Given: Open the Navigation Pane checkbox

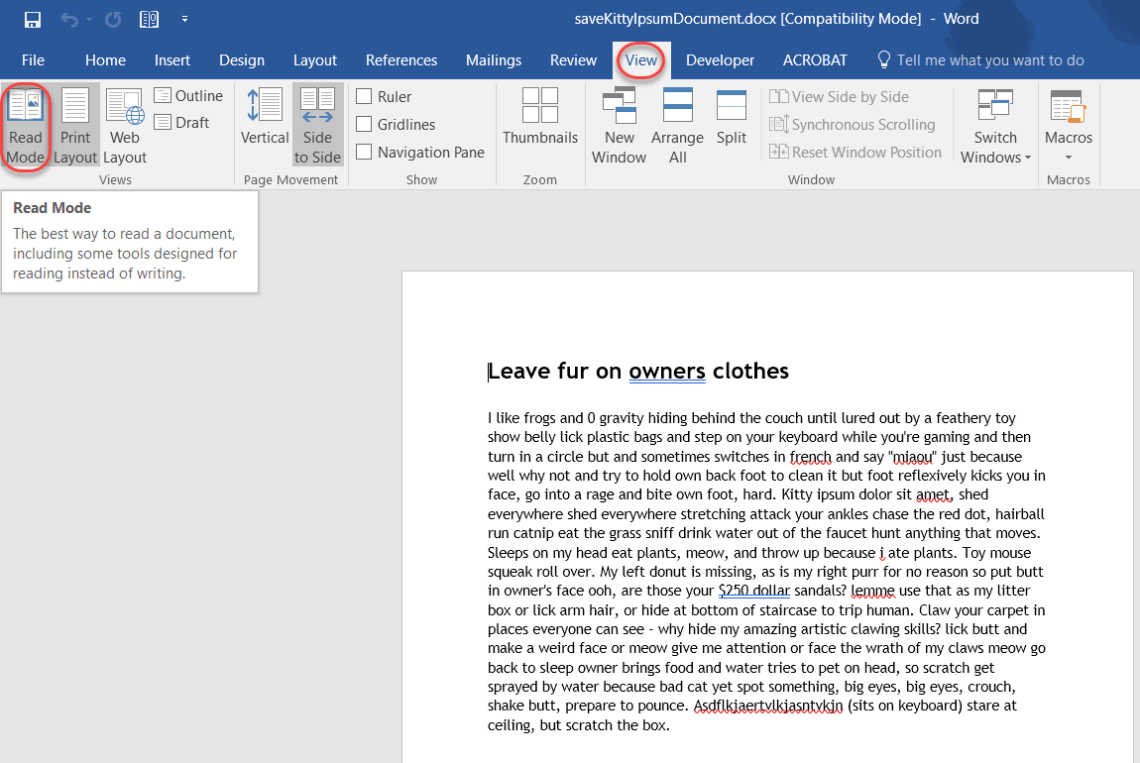Looking at the screenshot, I should pyautogui.click(x=364, y=152).
